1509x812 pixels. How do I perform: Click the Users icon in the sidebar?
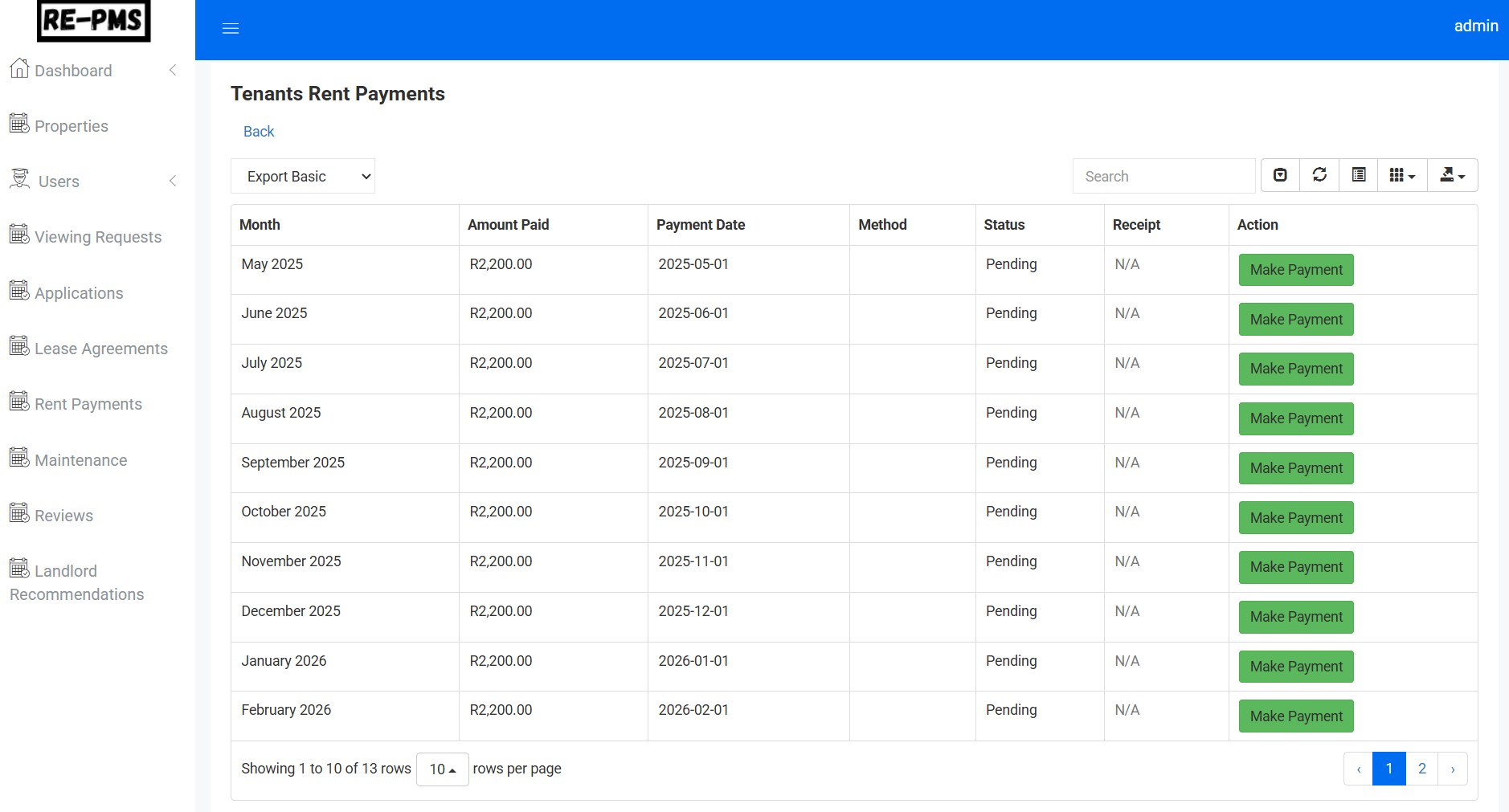pos(18,179)
